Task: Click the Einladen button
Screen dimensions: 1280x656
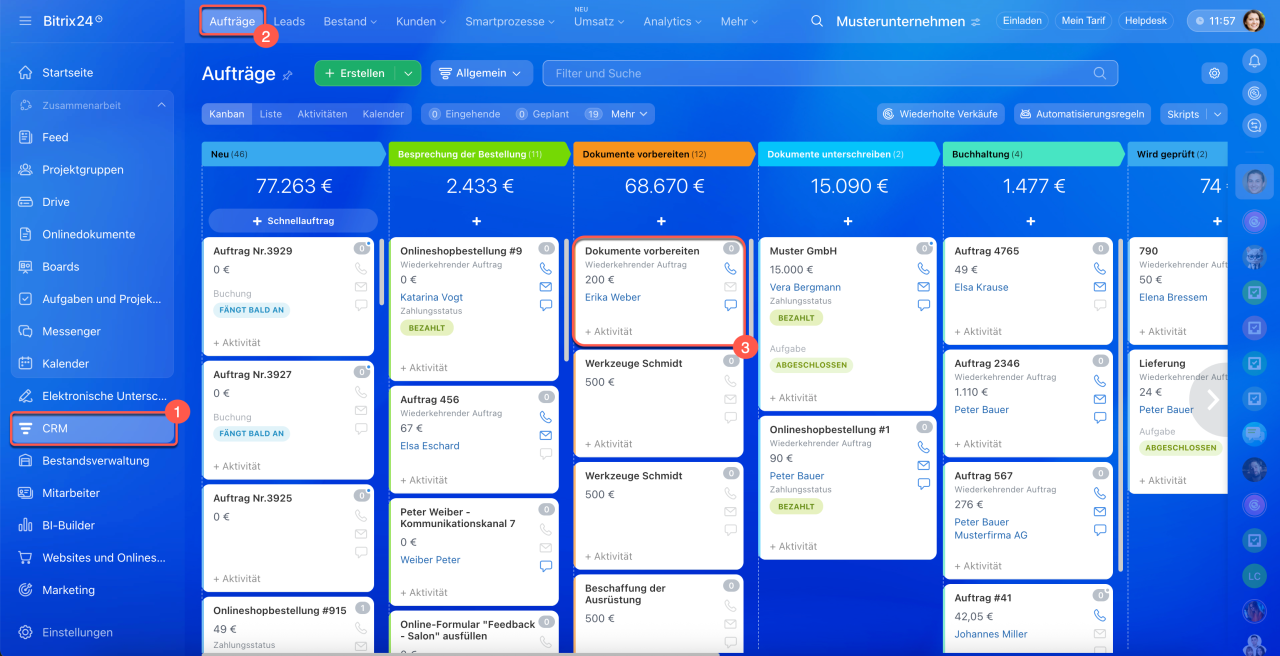Action: (1022, 21)
